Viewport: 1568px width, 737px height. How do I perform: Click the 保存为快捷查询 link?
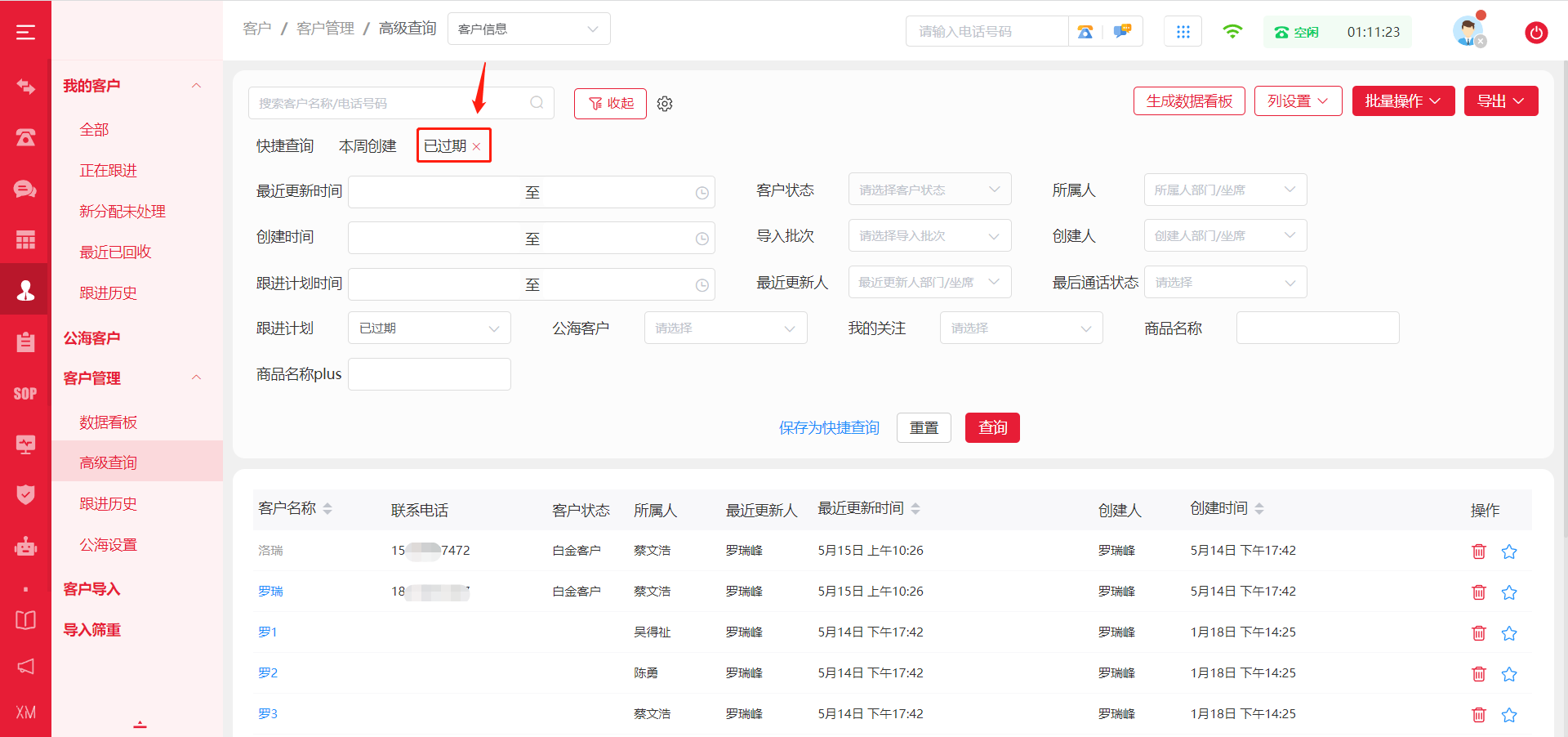pyautogui.click(x=829, y=428)
